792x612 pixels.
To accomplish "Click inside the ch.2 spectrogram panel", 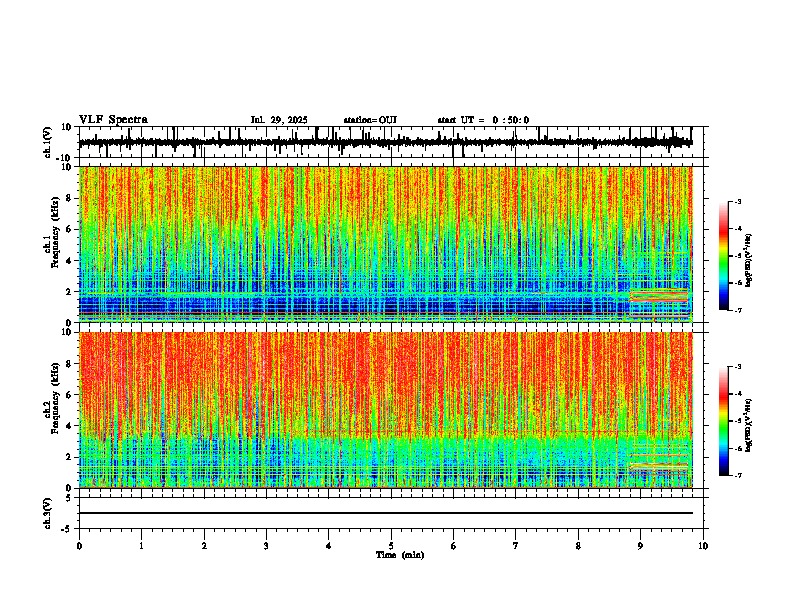I will coord(385,410).
